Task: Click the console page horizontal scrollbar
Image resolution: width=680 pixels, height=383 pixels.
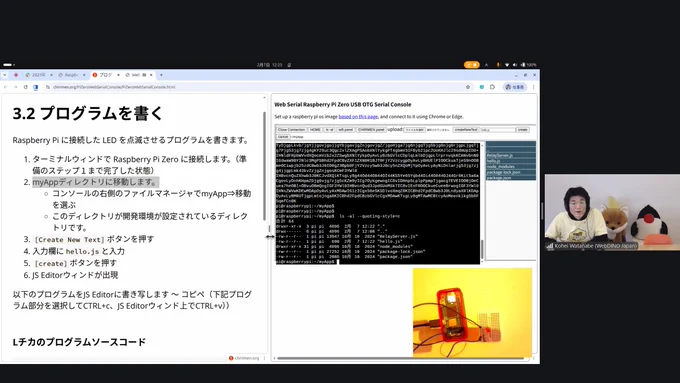Action: [401, 358]
